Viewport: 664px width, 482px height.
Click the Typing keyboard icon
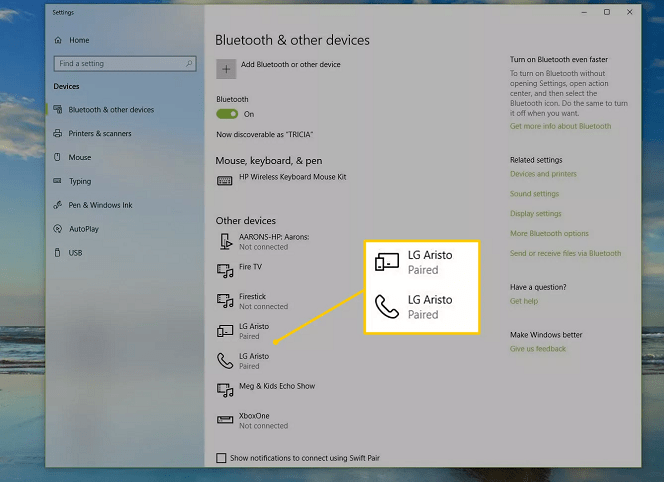(58, 181)
